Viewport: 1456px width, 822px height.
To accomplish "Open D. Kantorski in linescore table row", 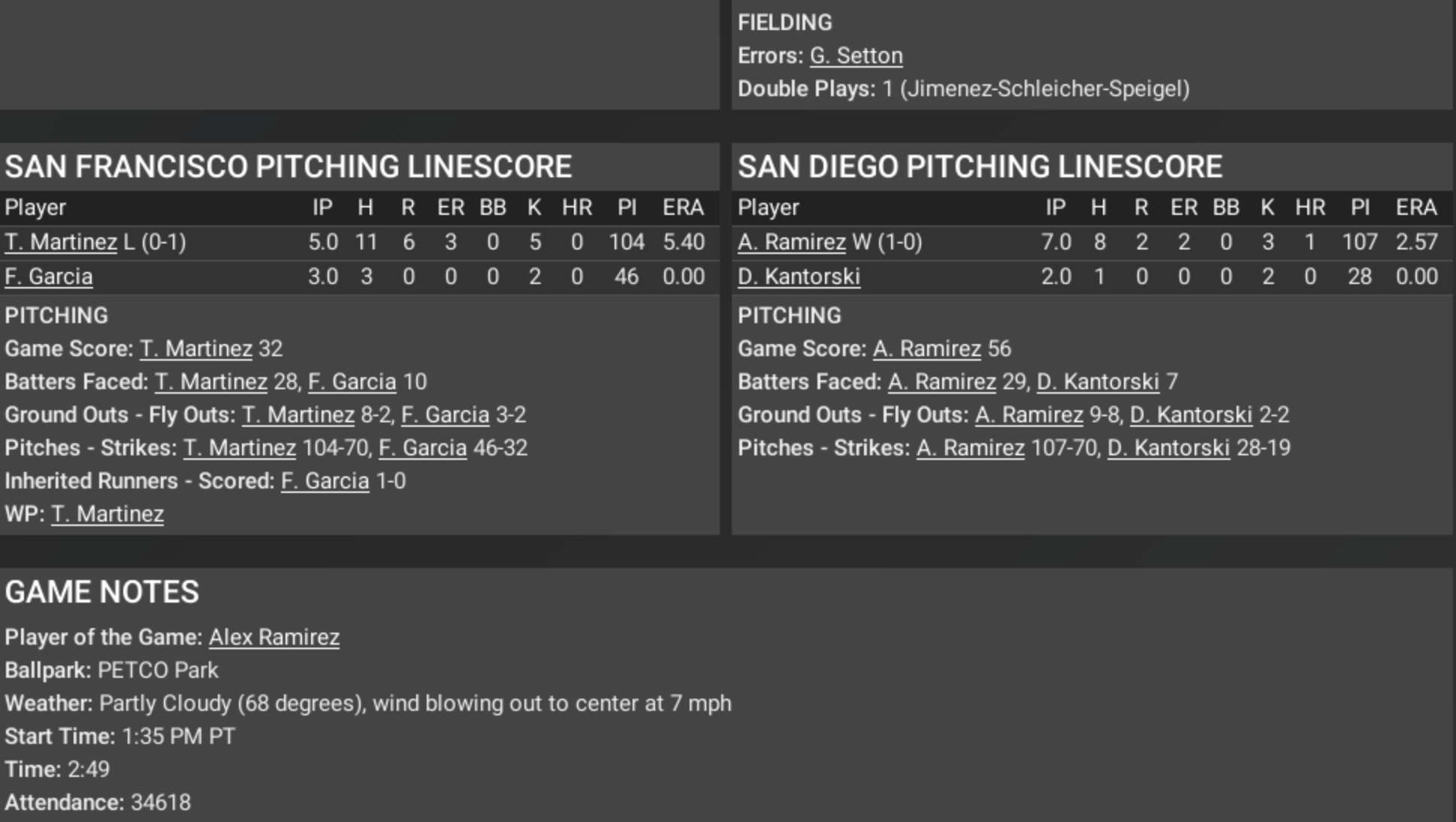I will [x=798, y=277].
